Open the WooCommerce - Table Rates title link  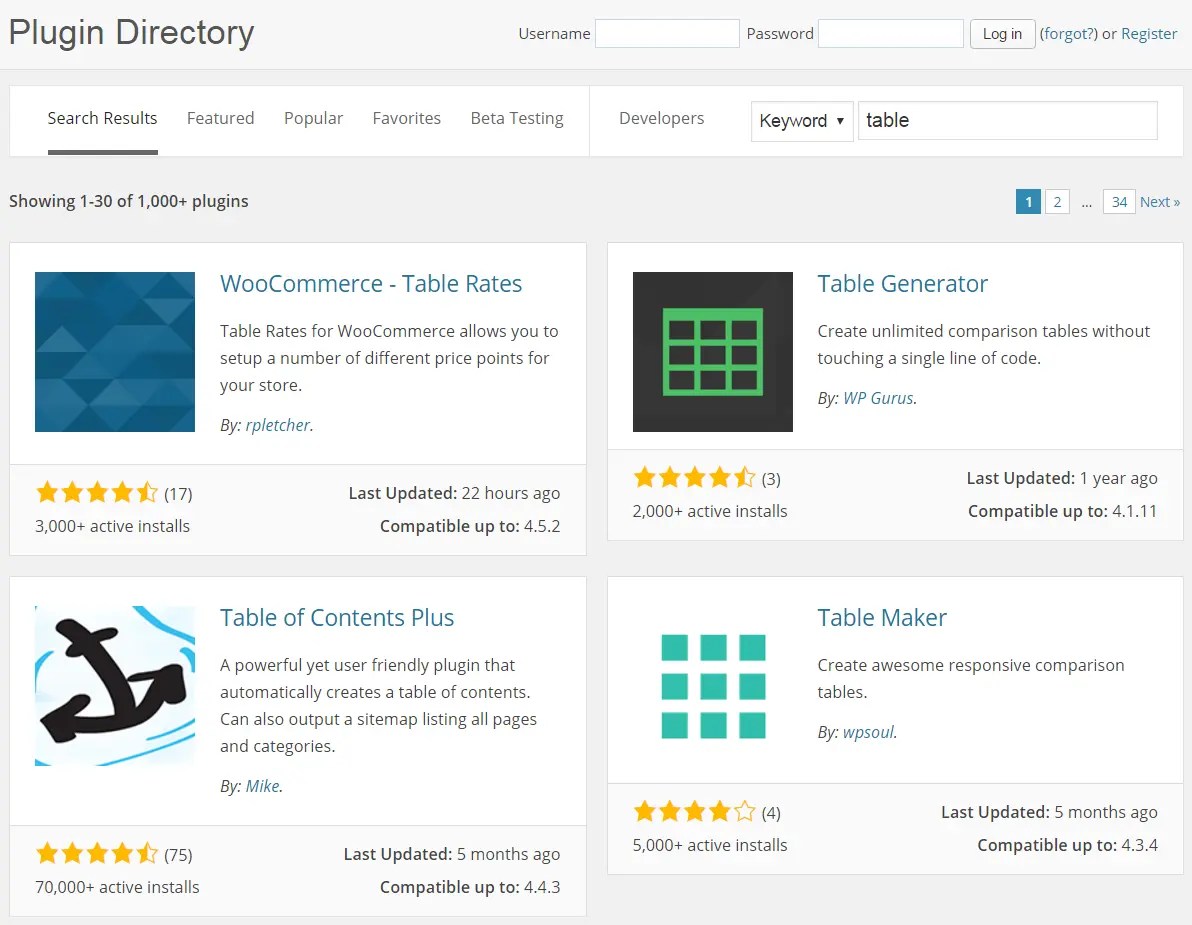pos(371,284)
